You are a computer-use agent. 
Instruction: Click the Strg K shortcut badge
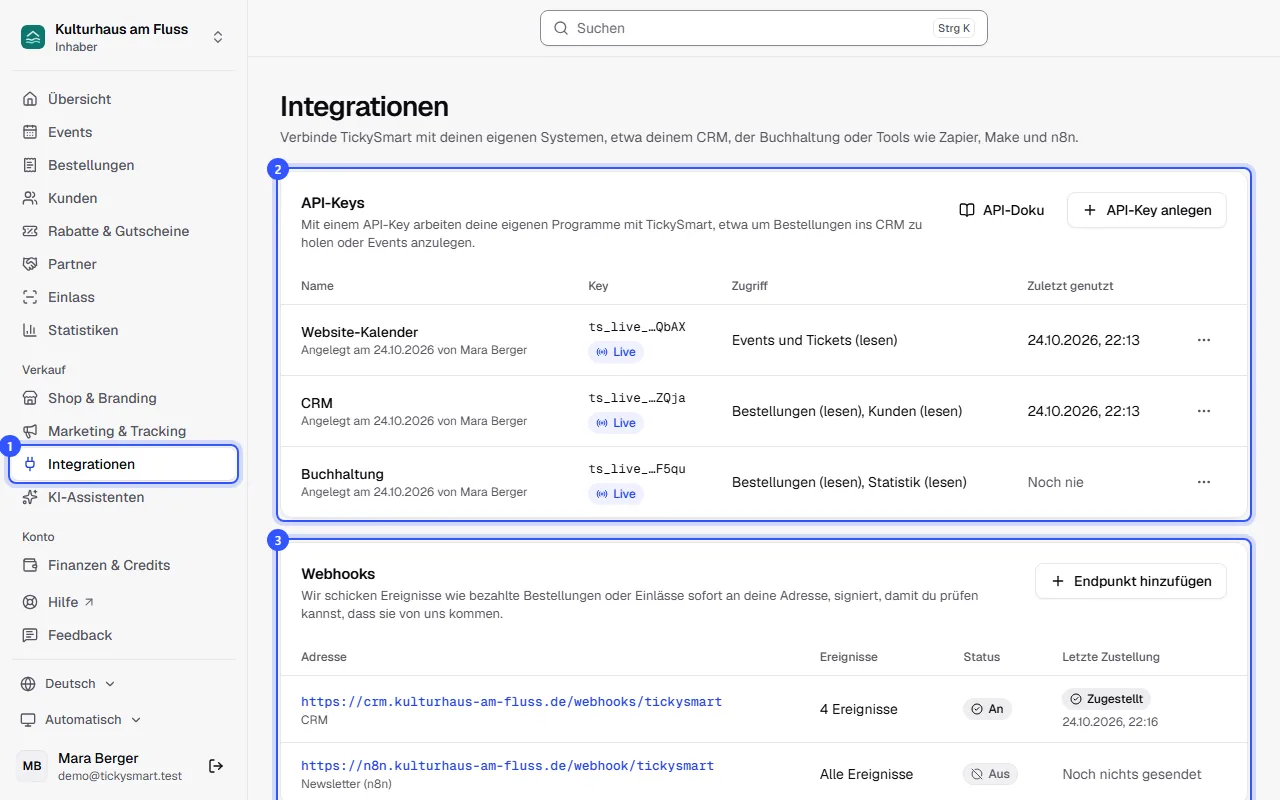click(954, 28)
